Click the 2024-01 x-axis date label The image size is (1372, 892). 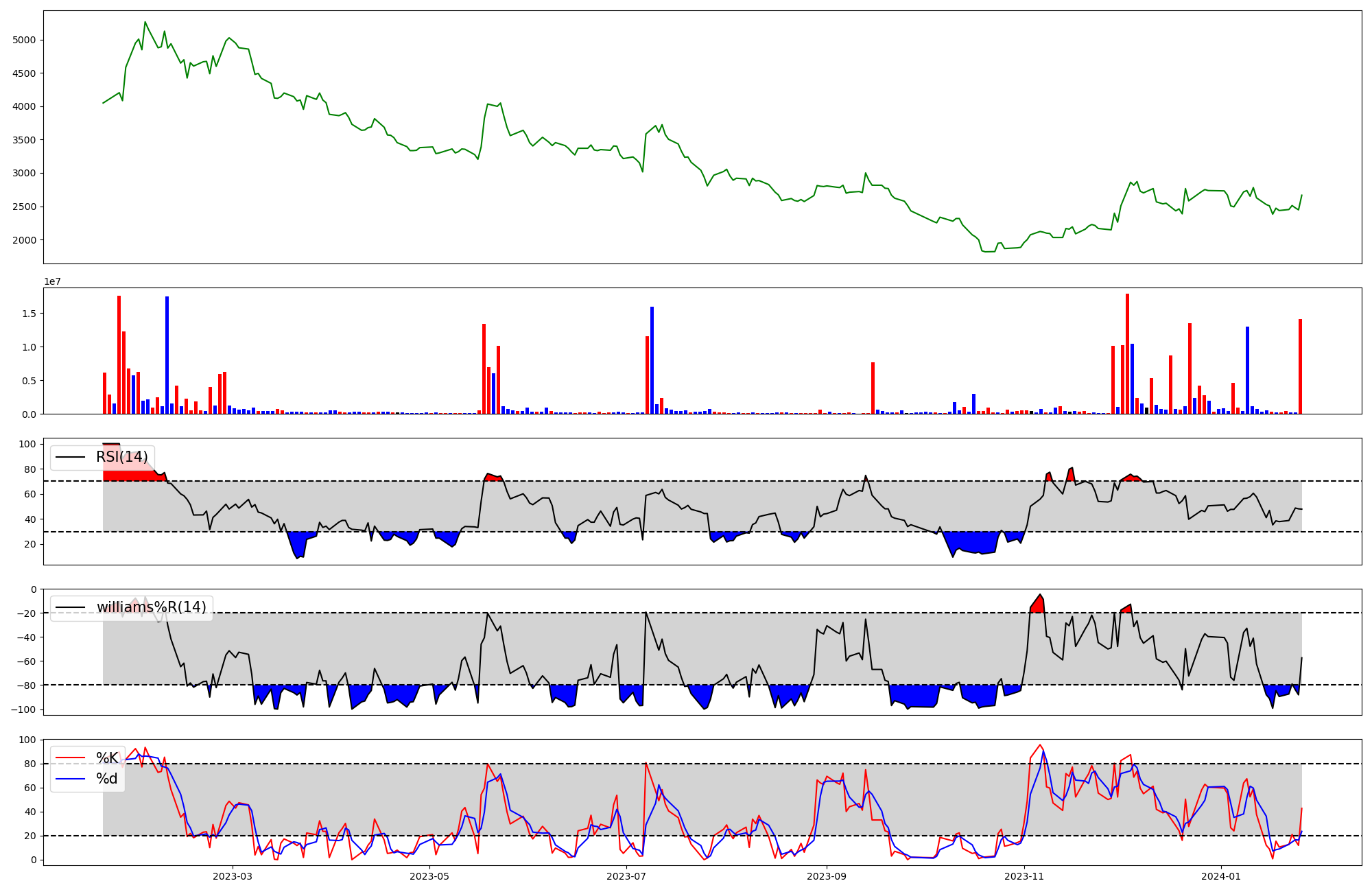(x=1222, y=876)
